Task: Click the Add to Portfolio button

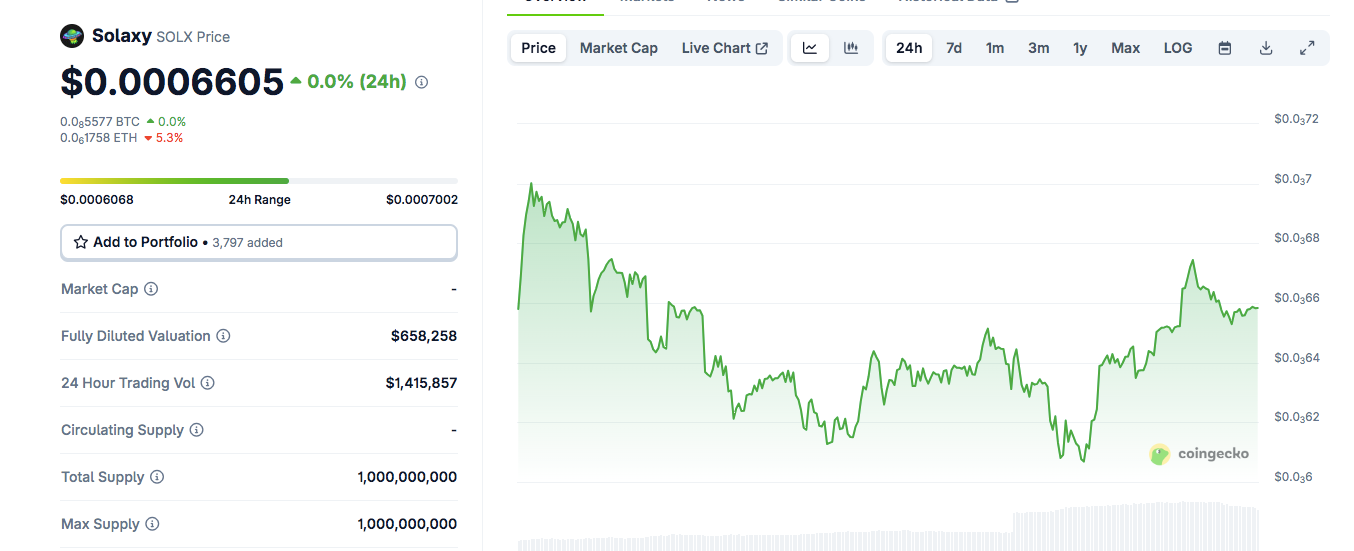Action: (x=259, y=242)
